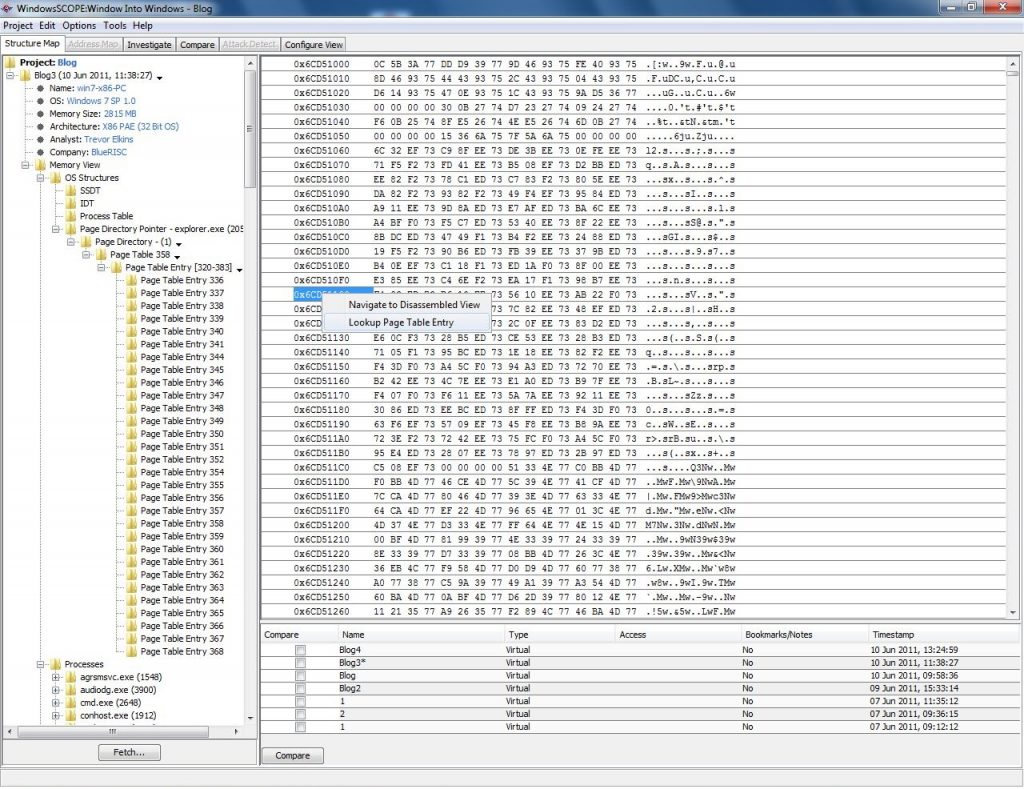Click the Blog3 snapshot folder icon
This screenshot has height=789, width=1024.
pyautogui.click(x=25, y=76)
